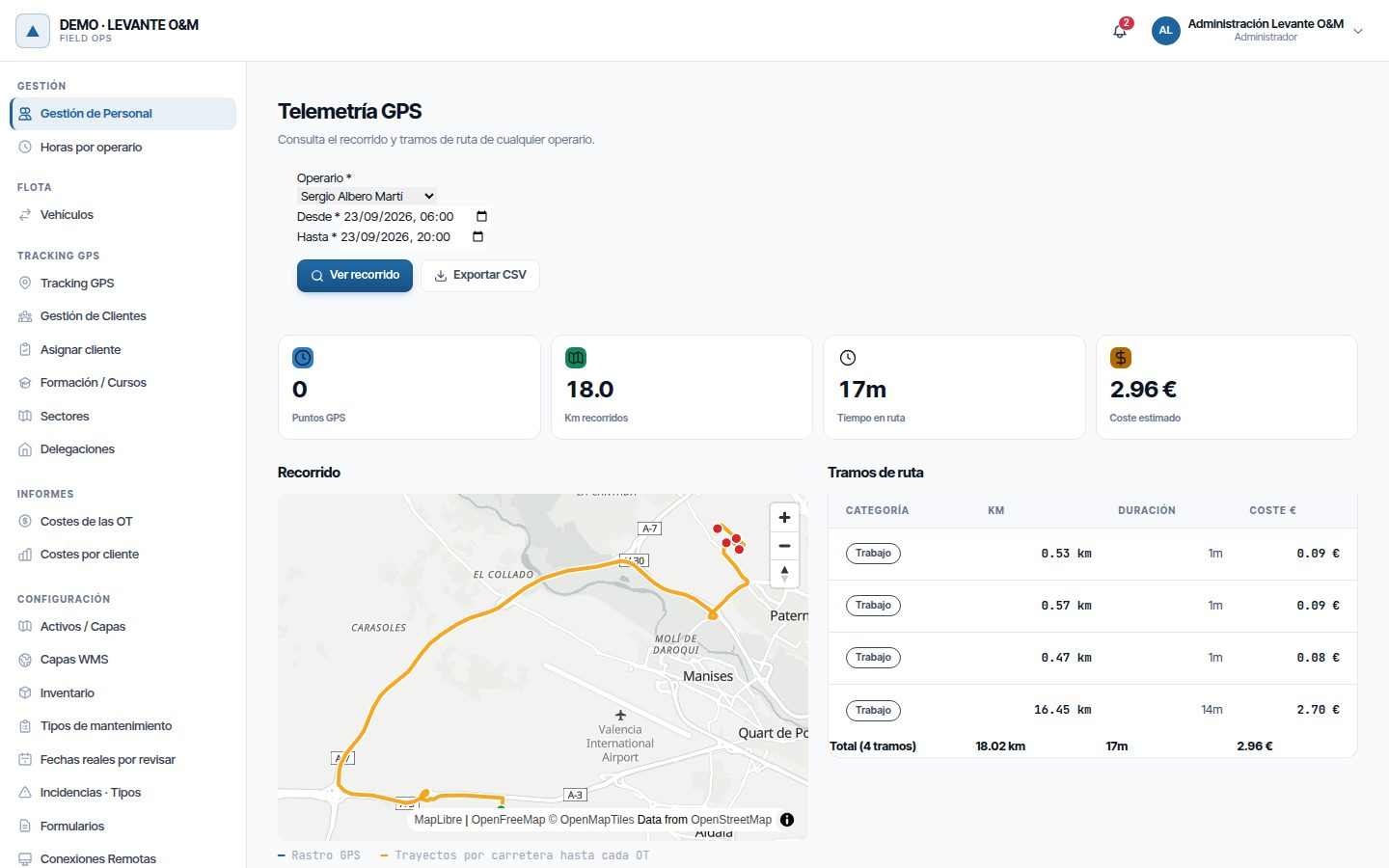Click the Fechas reales por revisar calendar icon

click(25, 760)
